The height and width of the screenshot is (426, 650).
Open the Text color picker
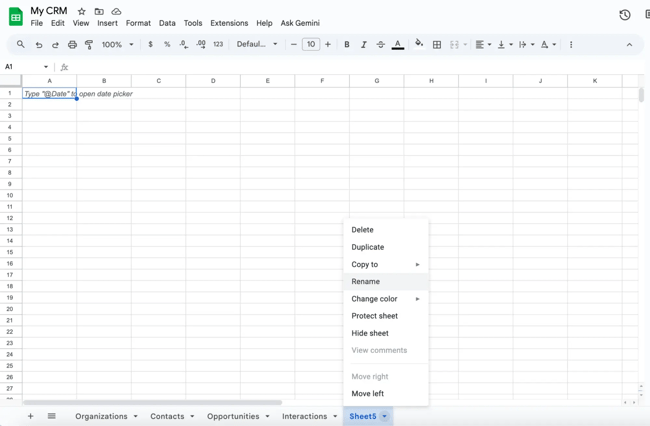(398, 44)
